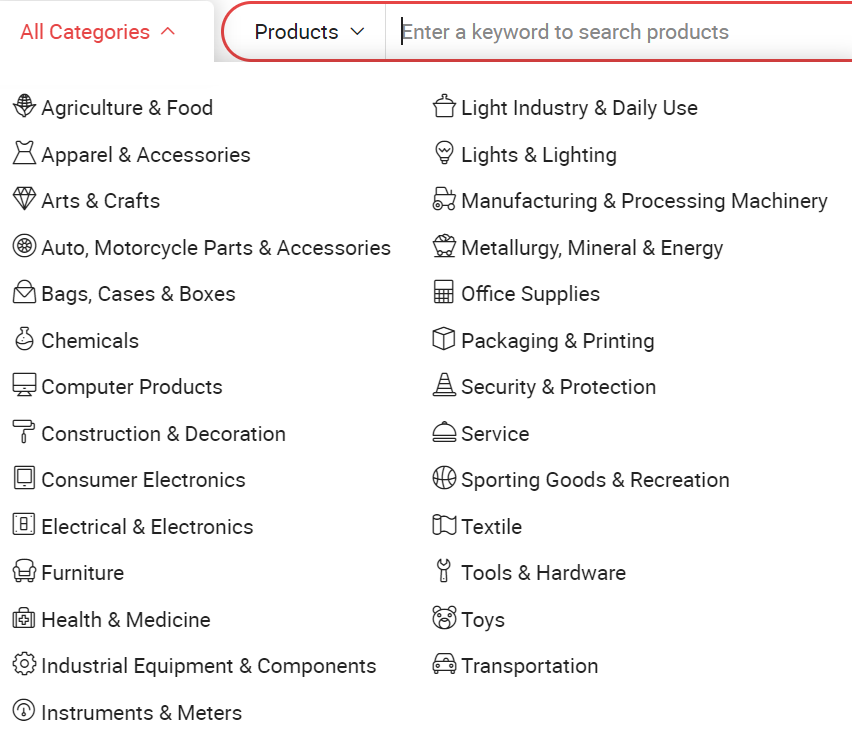Choose Security & Protection category
This screenshot has height=736, width=852.
click(x=558, y=387)
